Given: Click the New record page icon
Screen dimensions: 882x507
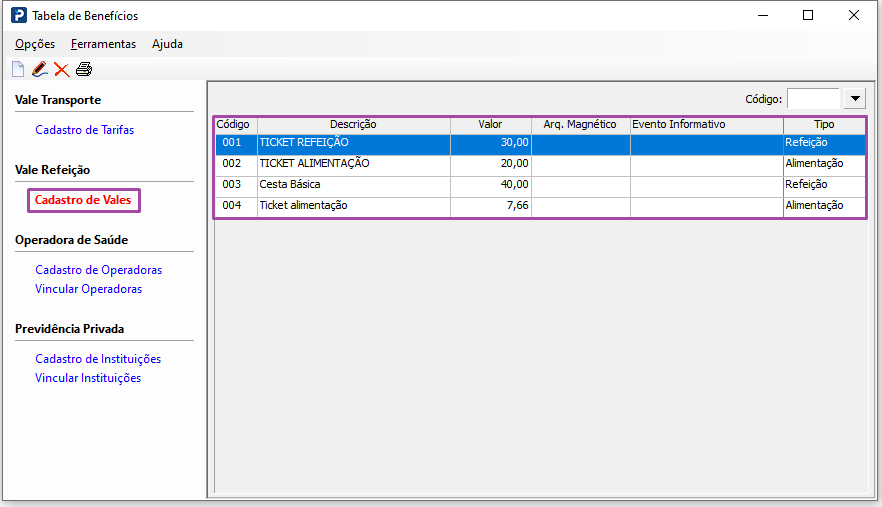Looking at the screenshot, I should [x=18, y=69].
